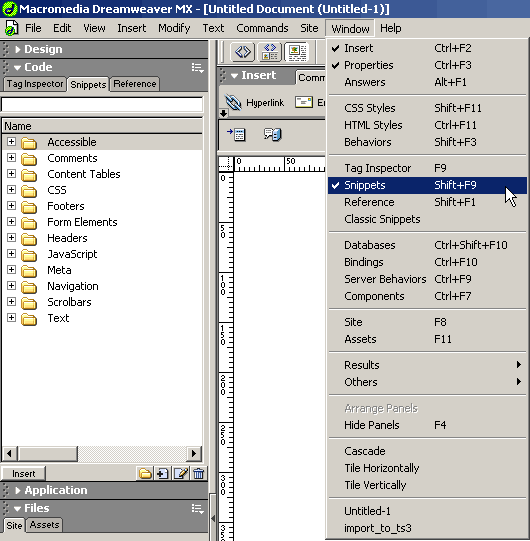Click the Accessible folder icon
Image resolution: width=530 pixels, height=541 pixels.
[29, 142]
